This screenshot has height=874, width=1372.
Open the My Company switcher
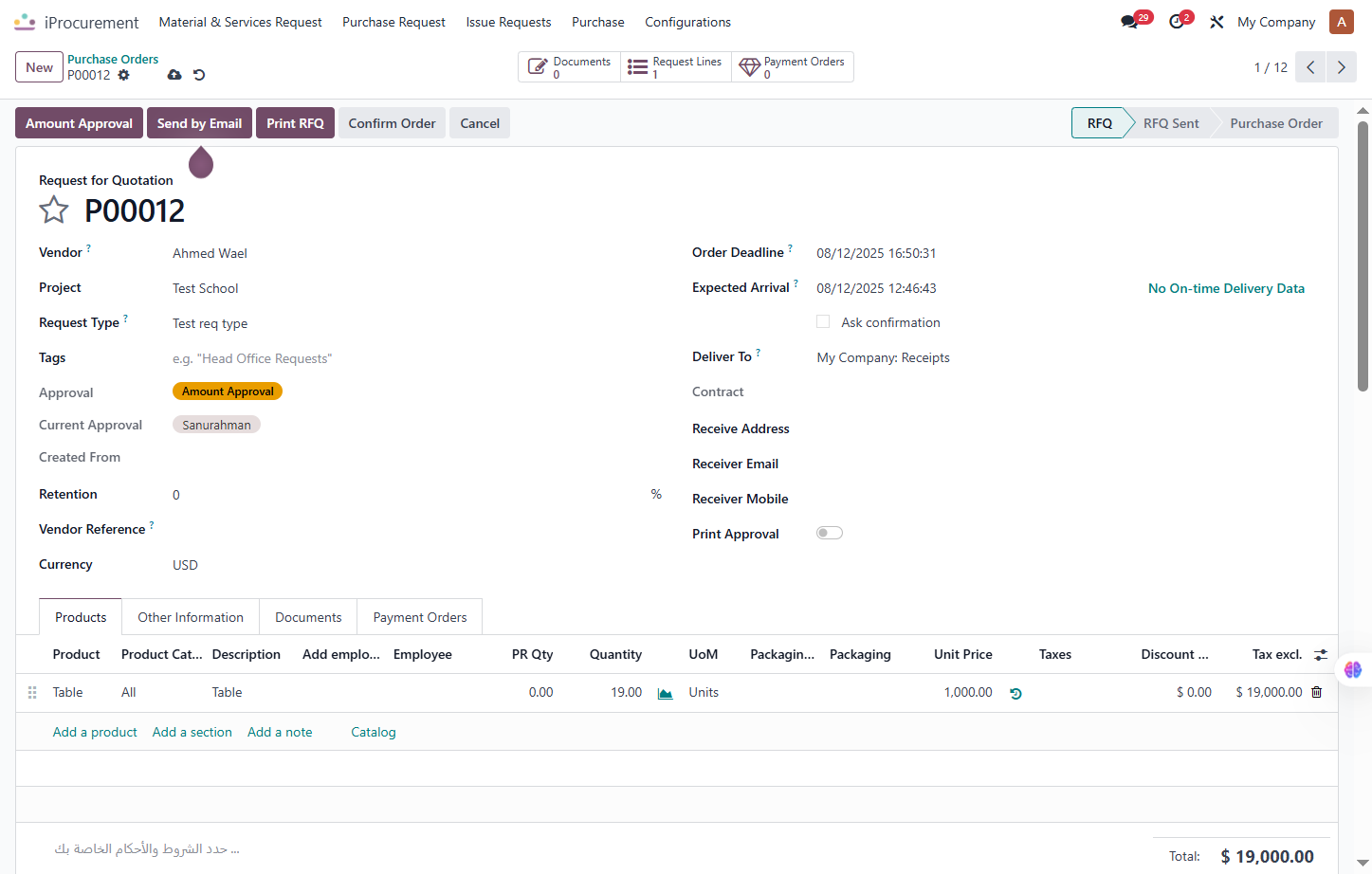tap(1276, 22)
